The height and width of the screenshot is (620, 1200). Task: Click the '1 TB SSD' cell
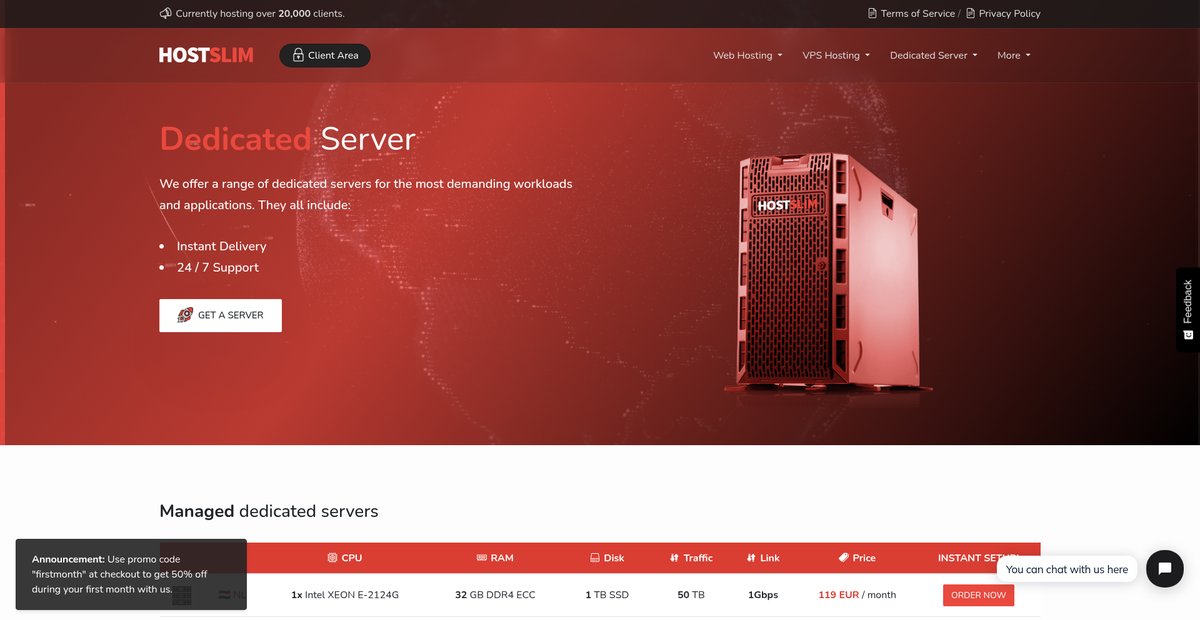click(x=607, y=595)
